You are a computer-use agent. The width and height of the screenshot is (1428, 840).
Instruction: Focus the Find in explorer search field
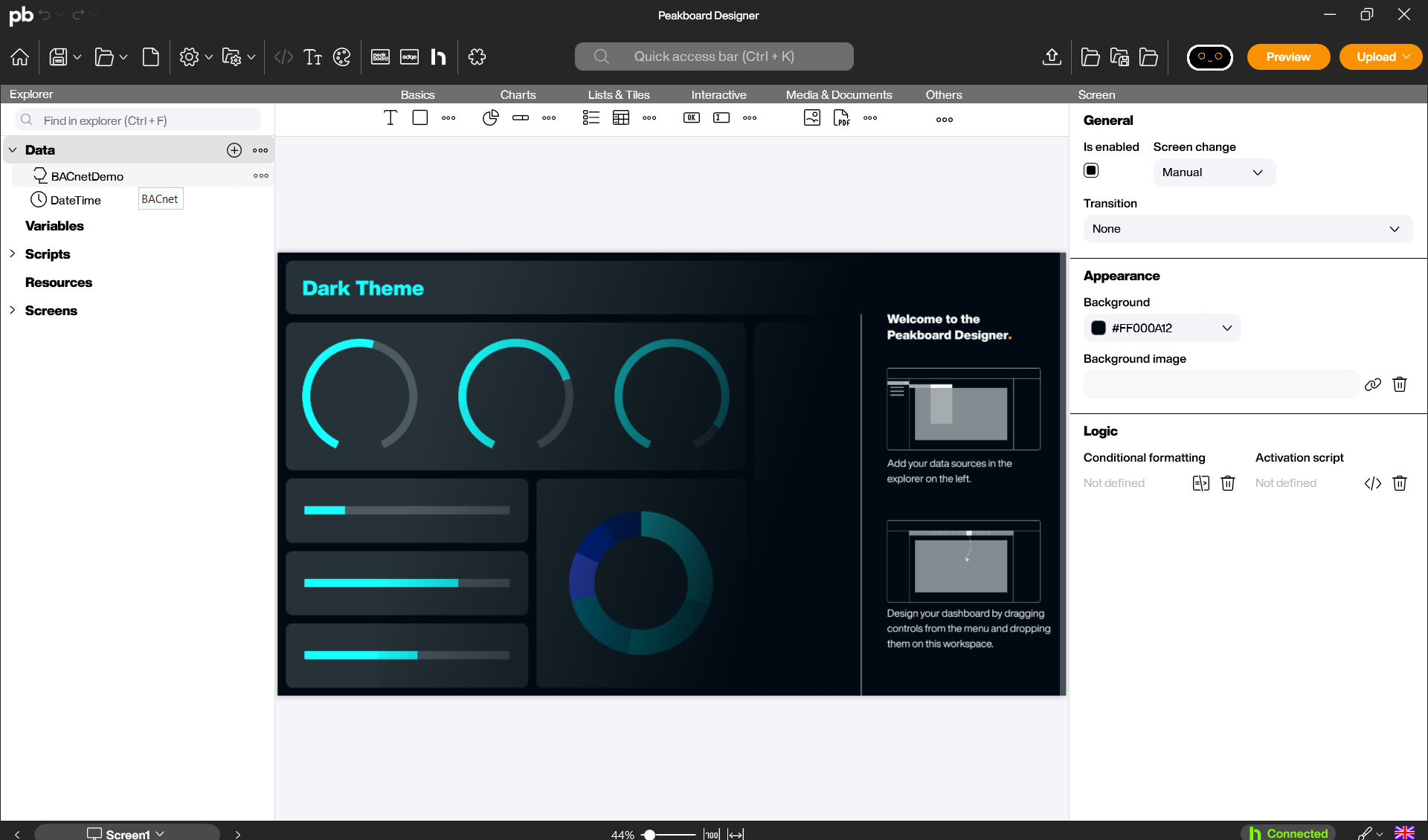tap(138, 120)
